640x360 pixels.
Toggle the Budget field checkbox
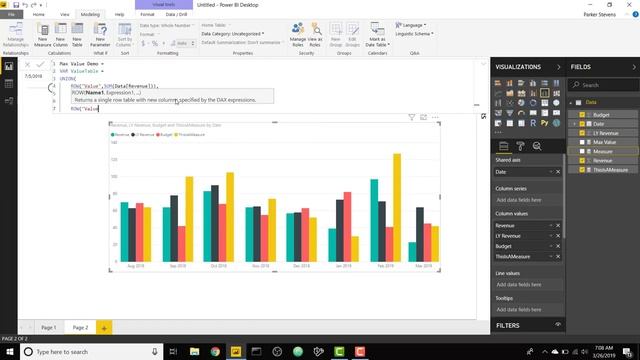tap(582, 115)
